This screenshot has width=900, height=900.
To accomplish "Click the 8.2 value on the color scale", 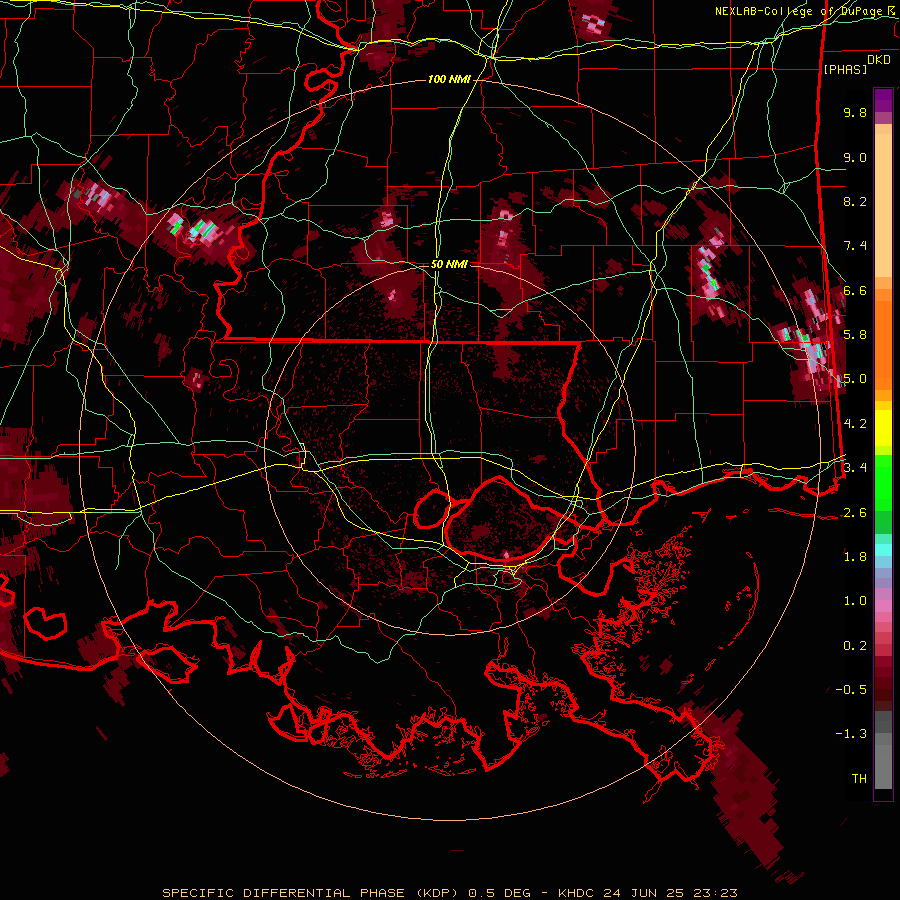I will click(x=855, y=201).
